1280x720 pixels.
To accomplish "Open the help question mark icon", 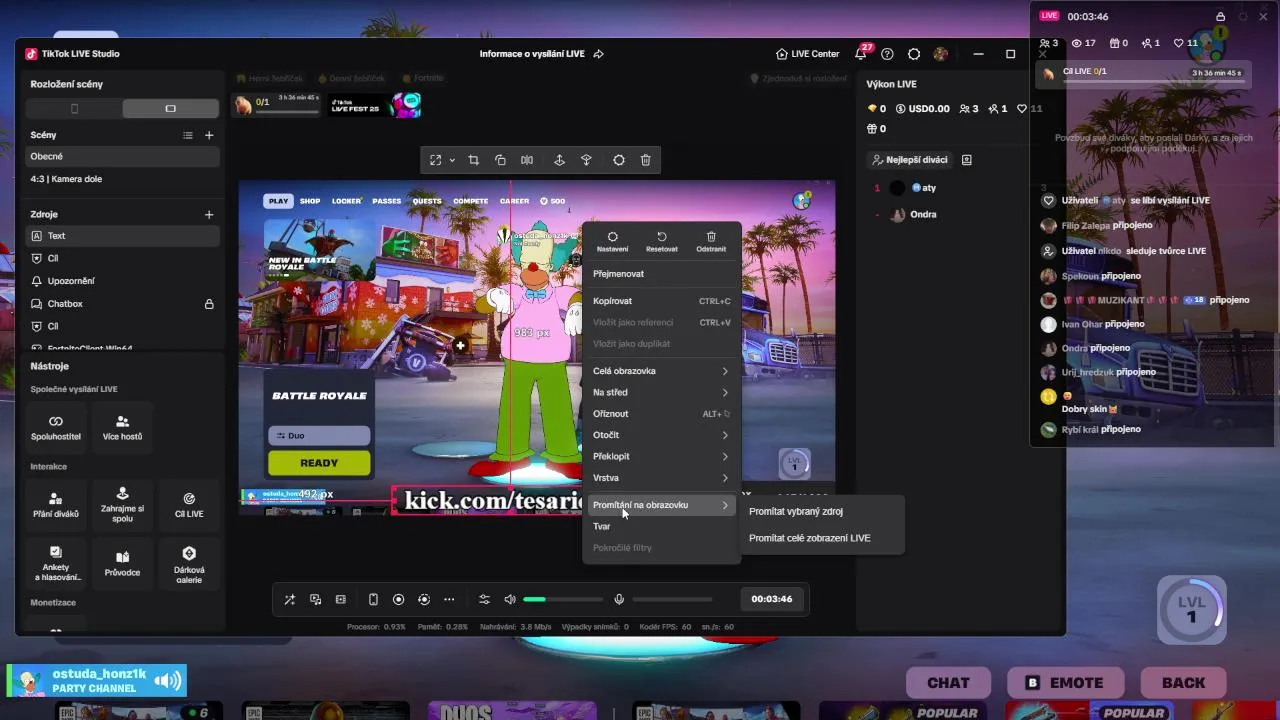I will click(x=887, y=54).
